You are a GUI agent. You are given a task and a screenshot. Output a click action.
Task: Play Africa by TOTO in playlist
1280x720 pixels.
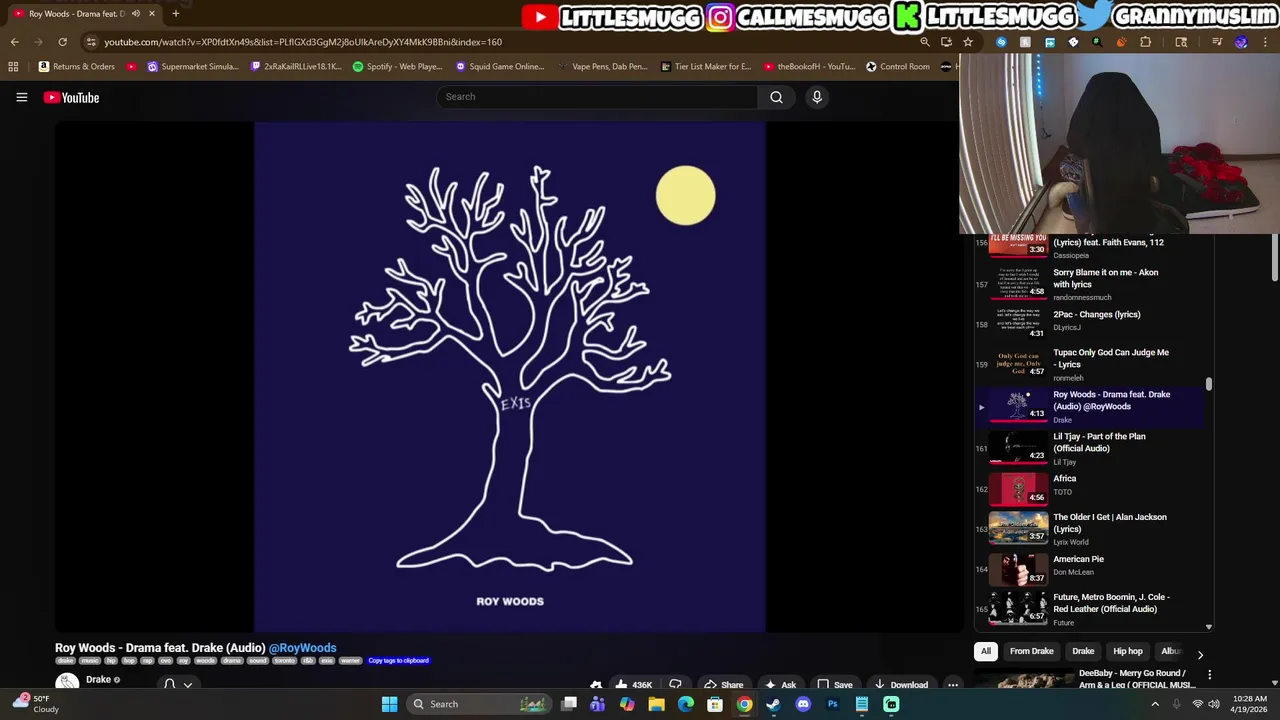[1090, 489]
